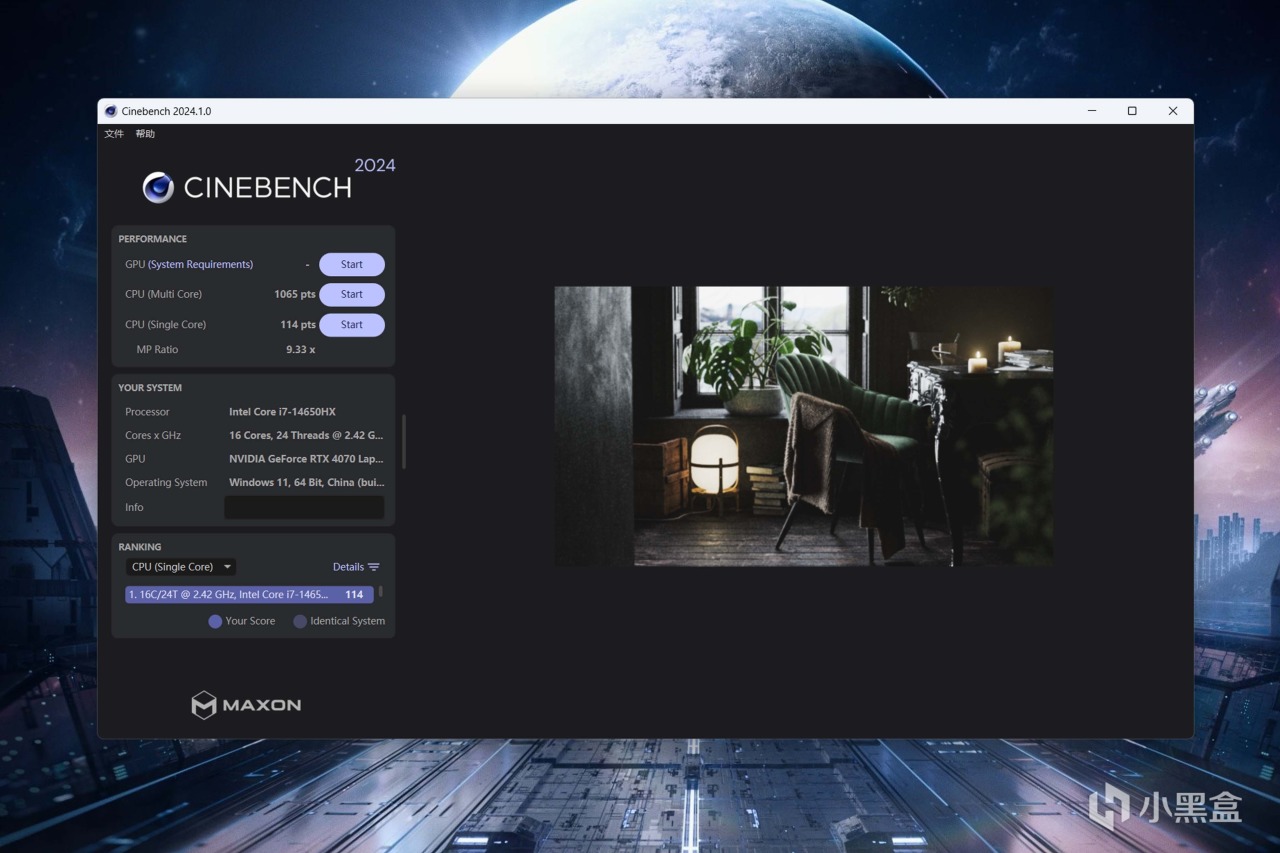This screenshot has height=853, width=1280.
Task: Click the rendered room scene preview
Action: coord(804,426)
